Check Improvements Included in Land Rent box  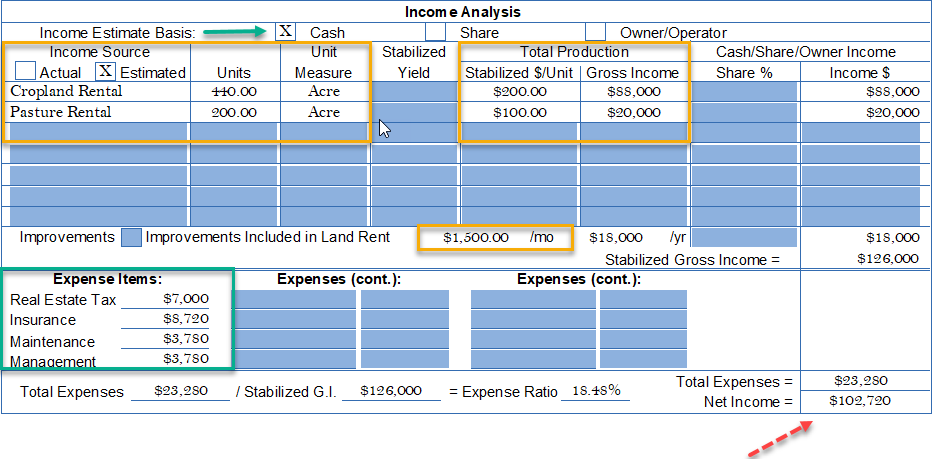point(131,238)
